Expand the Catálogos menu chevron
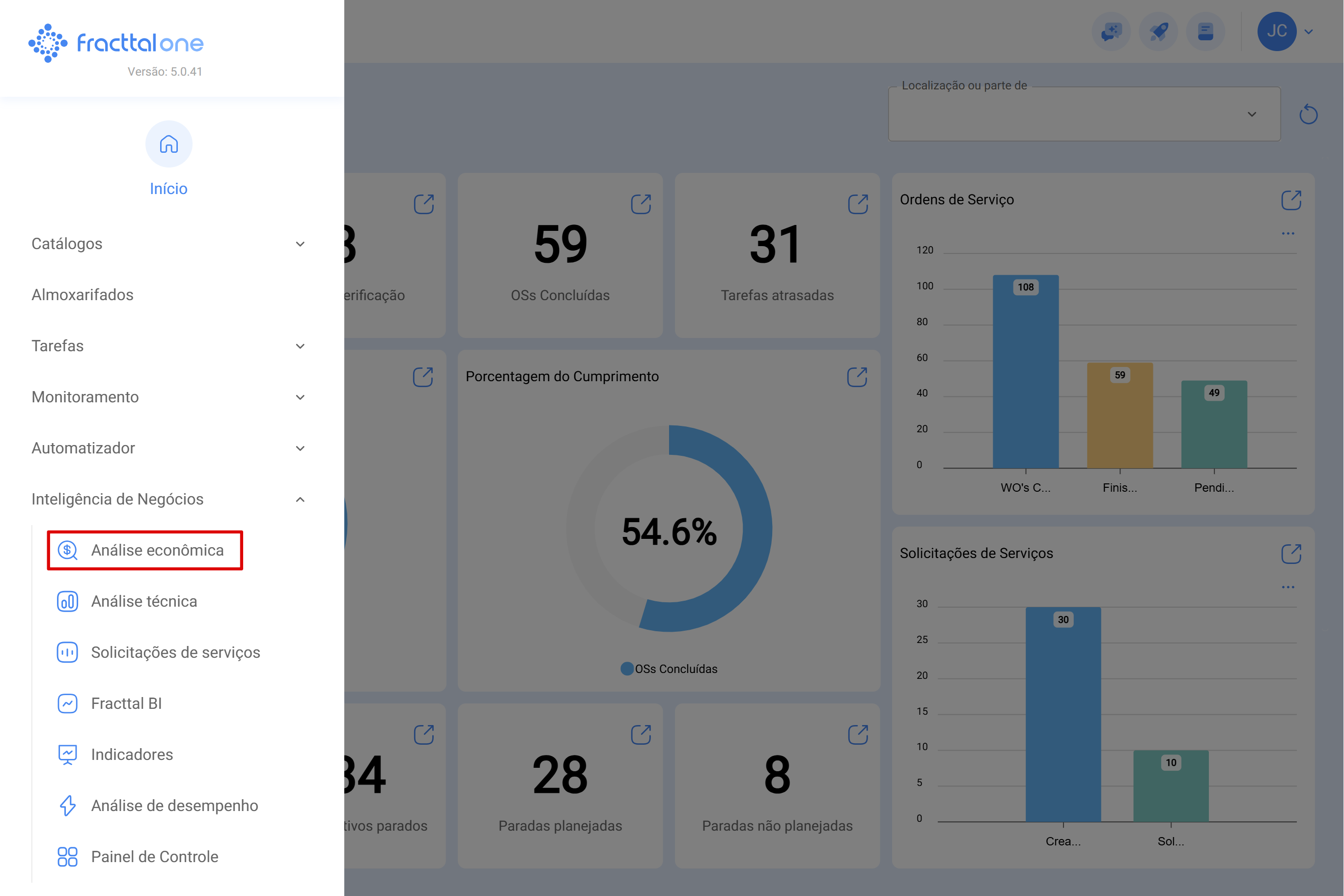The image size is (1344, 896). 300,244
